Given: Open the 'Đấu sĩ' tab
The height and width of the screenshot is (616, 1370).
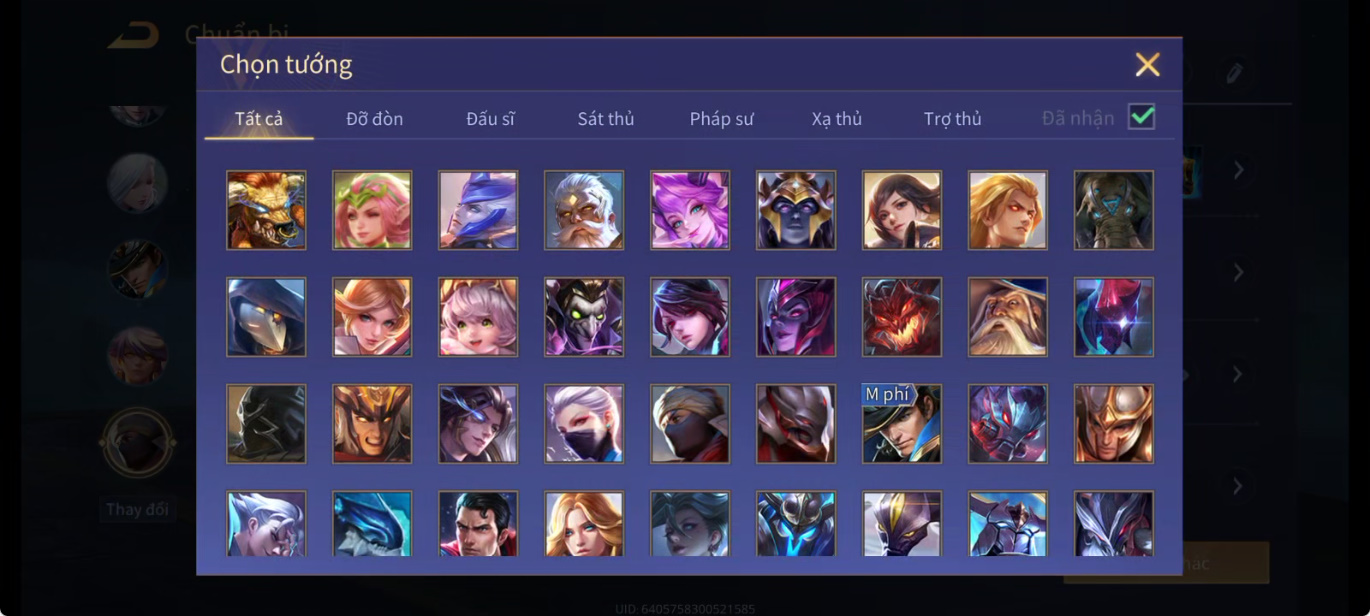Looking at the screenshot, I should tap(490, 119).
